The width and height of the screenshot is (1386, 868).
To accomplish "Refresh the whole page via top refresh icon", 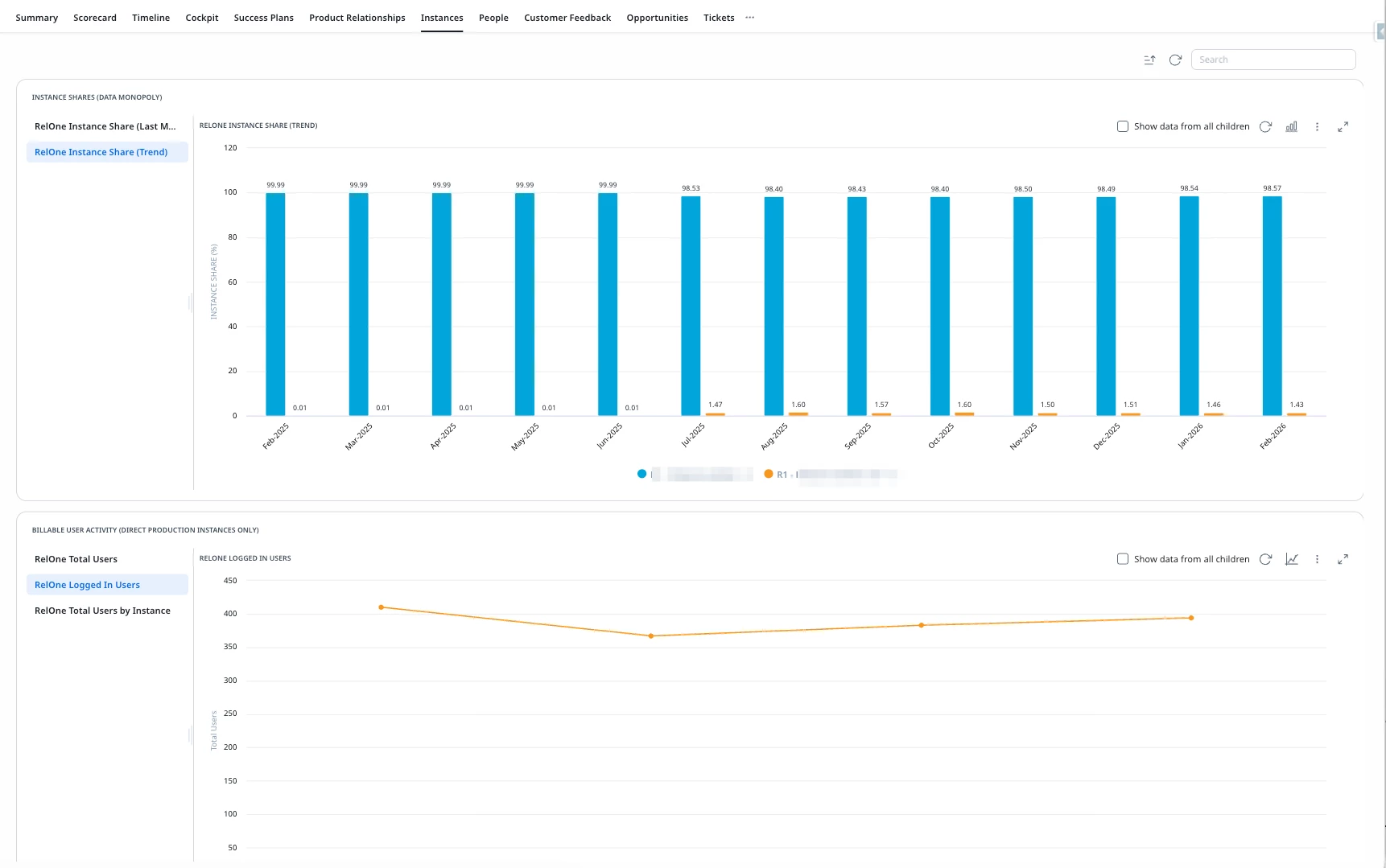I will tap(1175, 60).
